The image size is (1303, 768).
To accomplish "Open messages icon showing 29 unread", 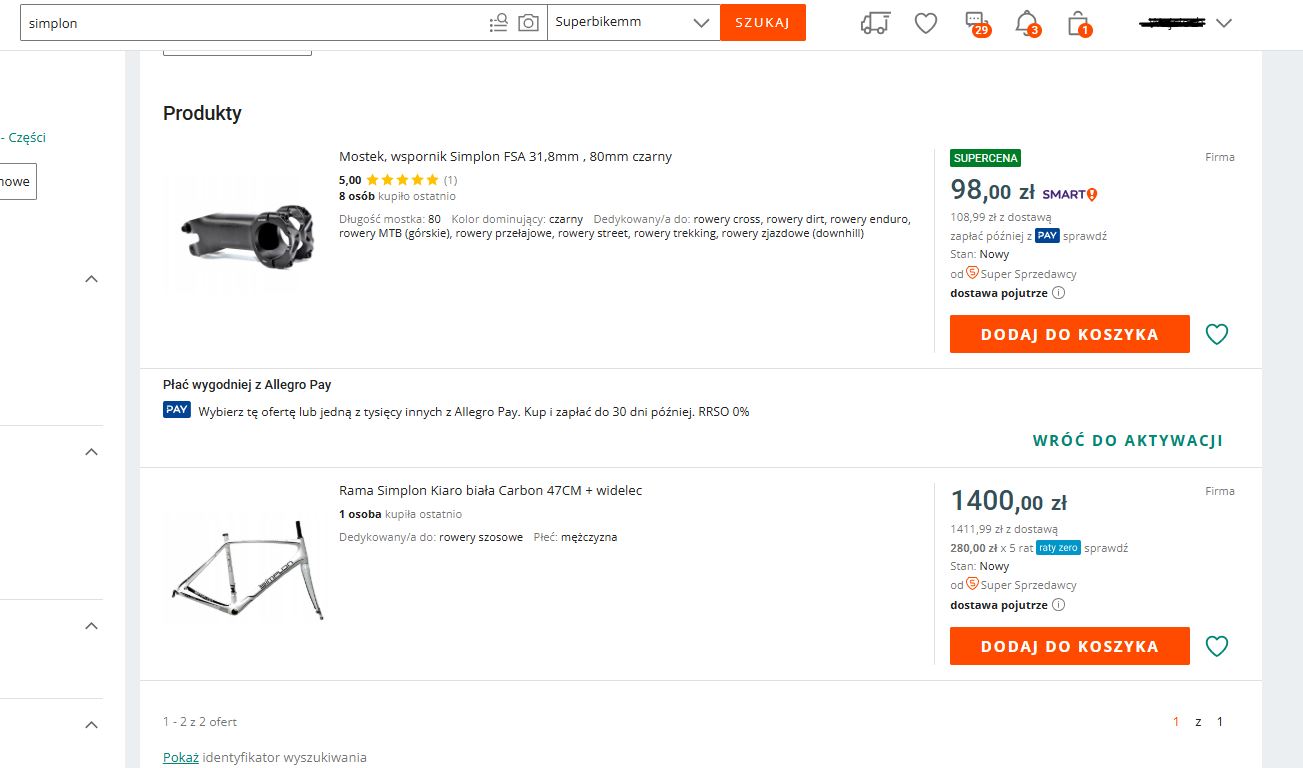I will [975, 22].
